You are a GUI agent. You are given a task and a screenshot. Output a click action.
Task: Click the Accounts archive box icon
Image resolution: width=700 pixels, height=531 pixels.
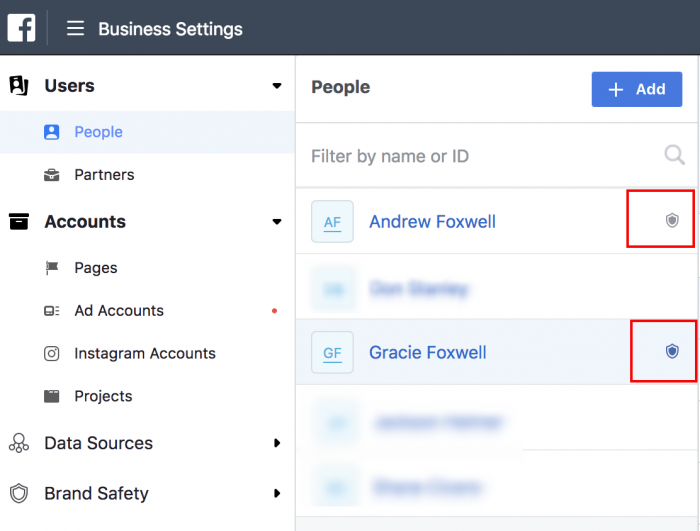19,222
